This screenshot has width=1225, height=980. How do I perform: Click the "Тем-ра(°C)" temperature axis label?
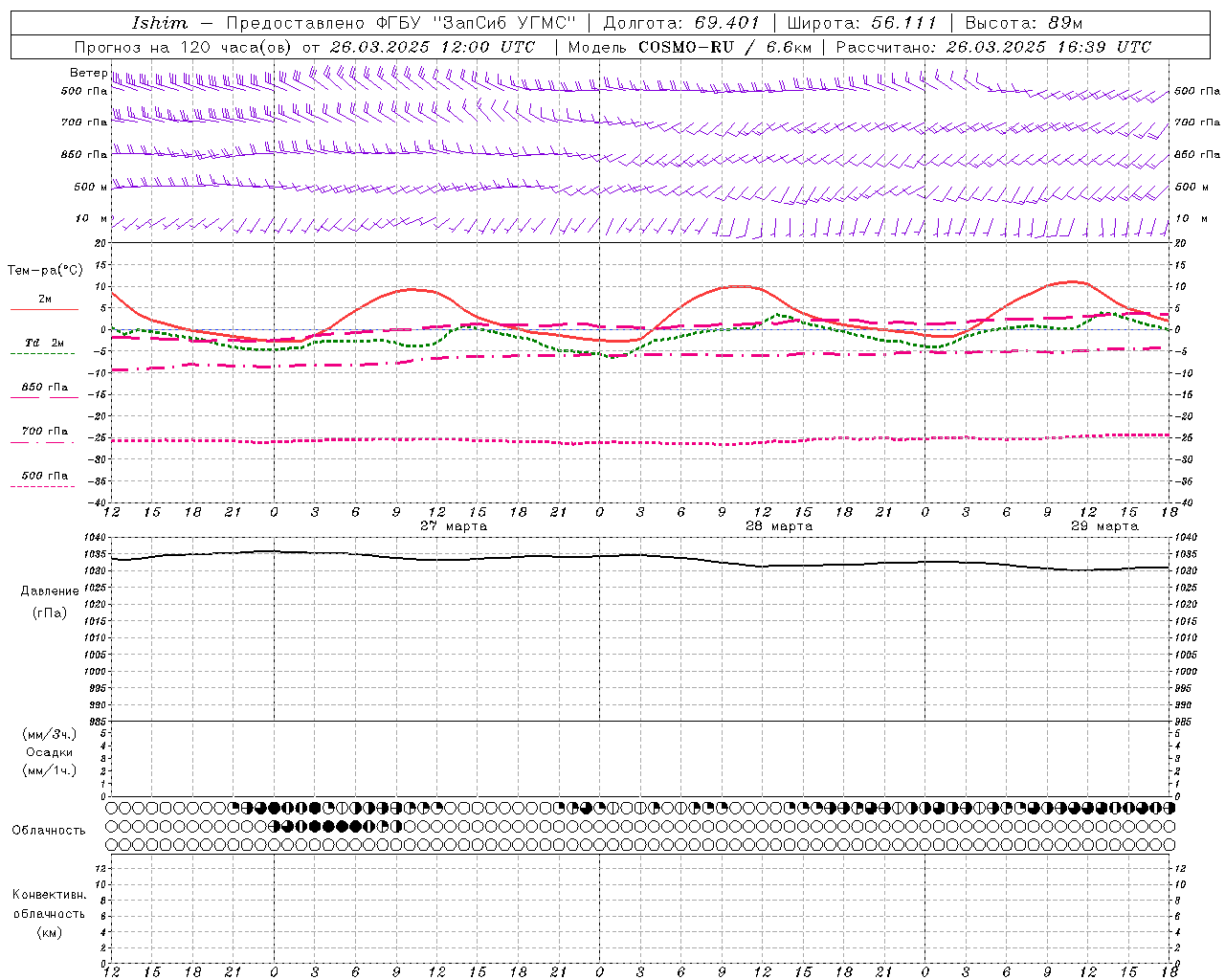pyautogui.click(x=45, y=271)
